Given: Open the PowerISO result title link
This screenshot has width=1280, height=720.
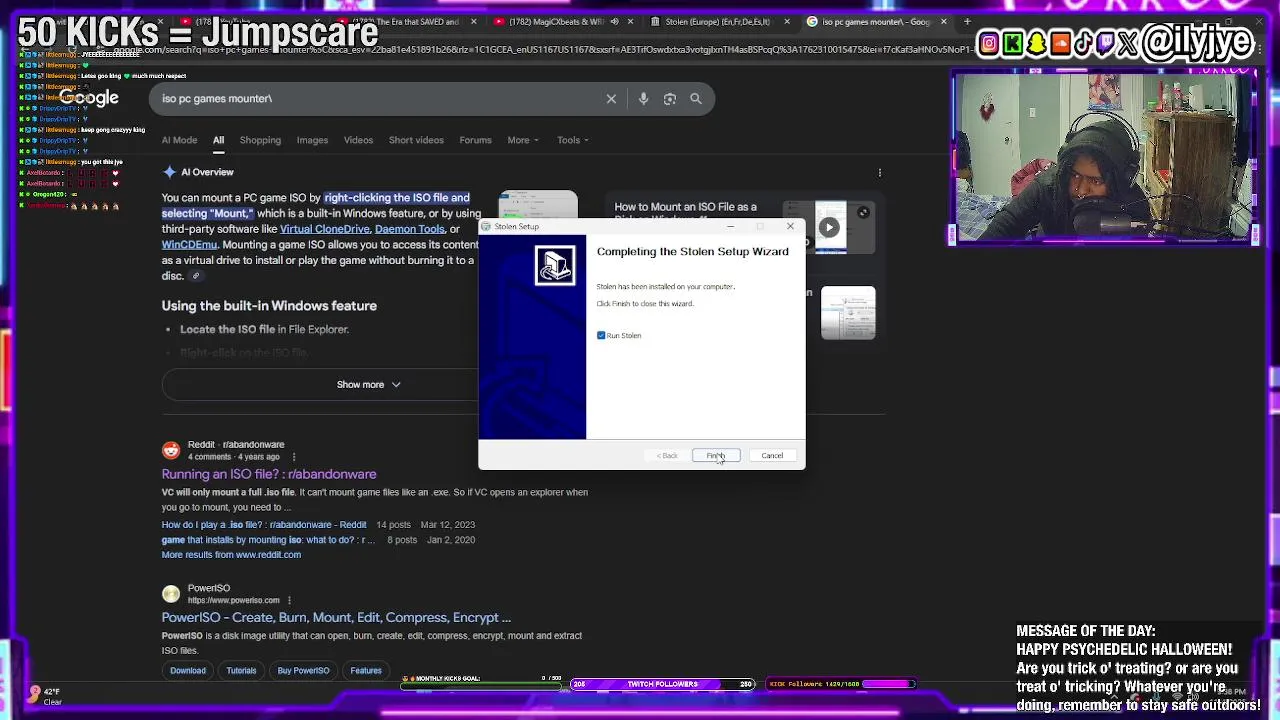Looking at the screenshot, I should click(336, 618).
